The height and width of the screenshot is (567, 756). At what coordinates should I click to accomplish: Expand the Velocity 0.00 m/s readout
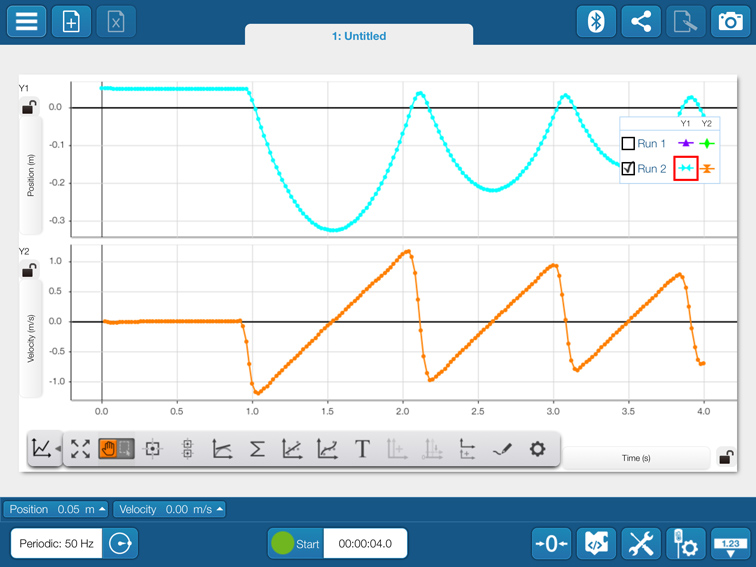tap(170, 509)
